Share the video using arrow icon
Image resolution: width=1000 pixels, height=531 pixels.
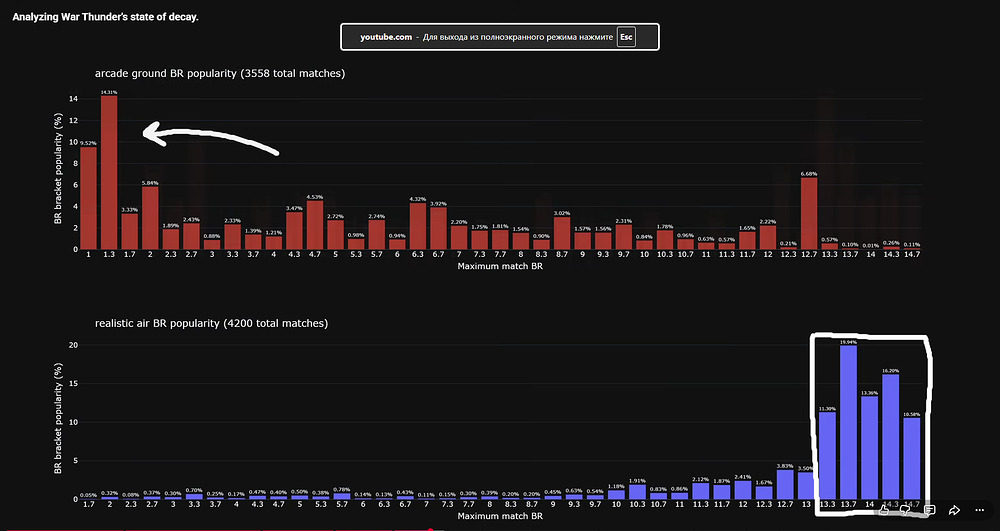954,509
